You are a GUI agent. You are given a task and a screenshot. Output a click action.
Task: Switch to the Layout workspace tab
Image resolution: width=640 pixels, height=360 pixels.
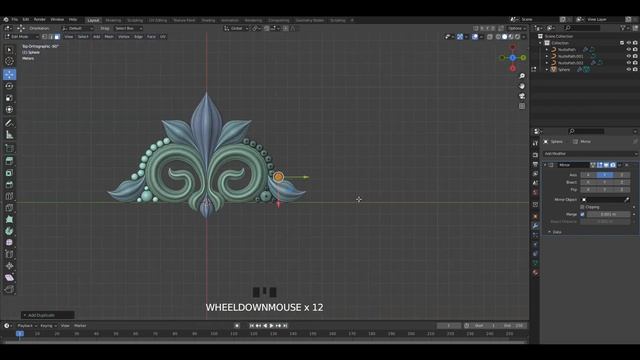click(x=93, y=20)
